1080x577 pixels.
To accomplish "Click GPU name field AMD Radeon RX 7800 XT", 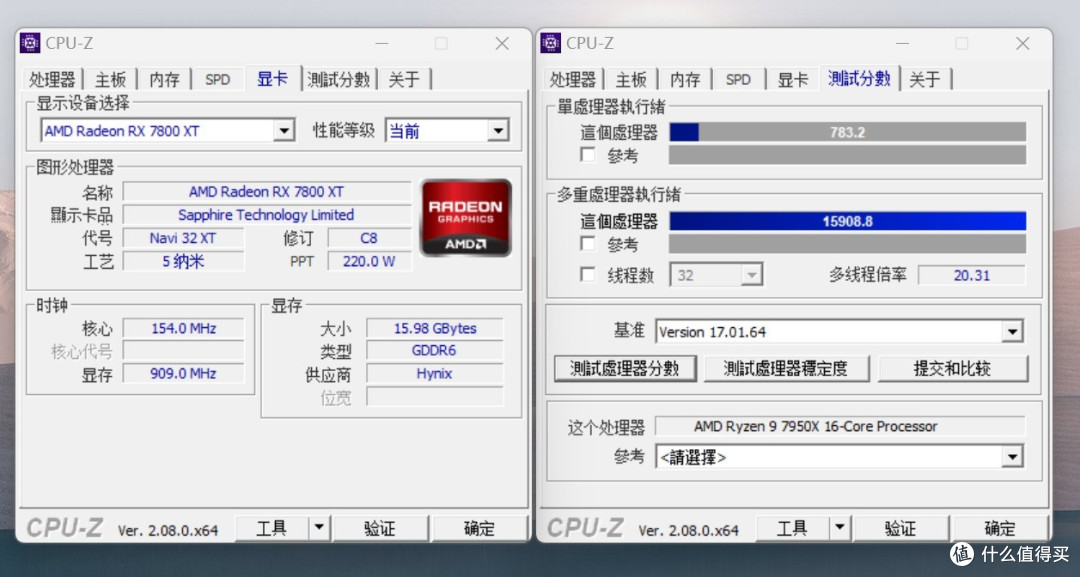I will point(267,191).
